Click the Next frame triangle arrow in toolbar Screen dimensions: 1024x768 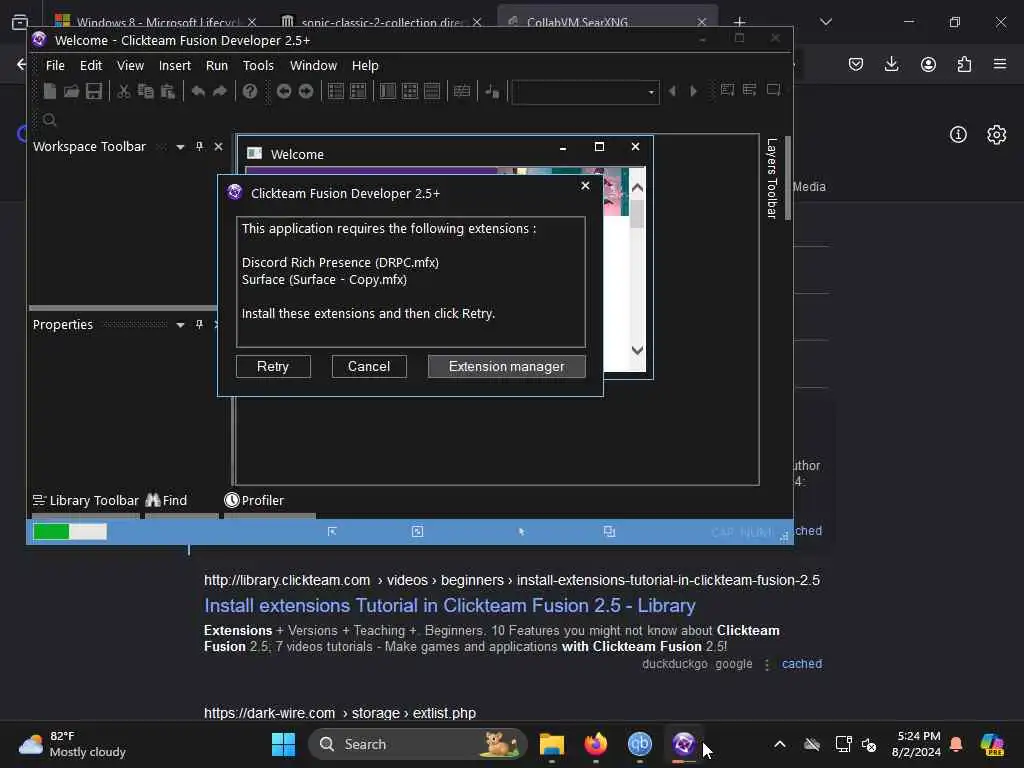pyautogui.click(x=694, y=91)
